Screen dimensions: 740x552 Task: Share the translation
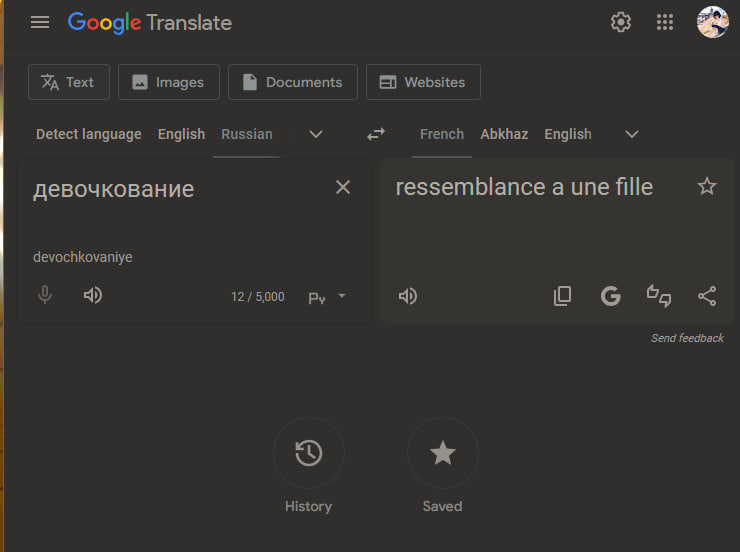coord(707,296)
